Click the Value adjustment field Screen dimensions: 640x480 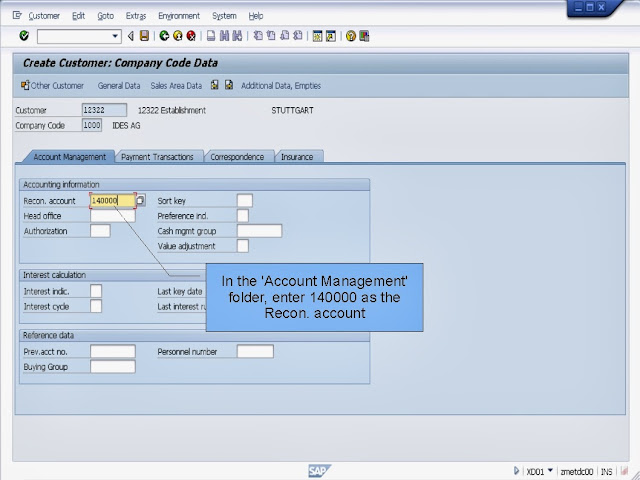(243, 246)
